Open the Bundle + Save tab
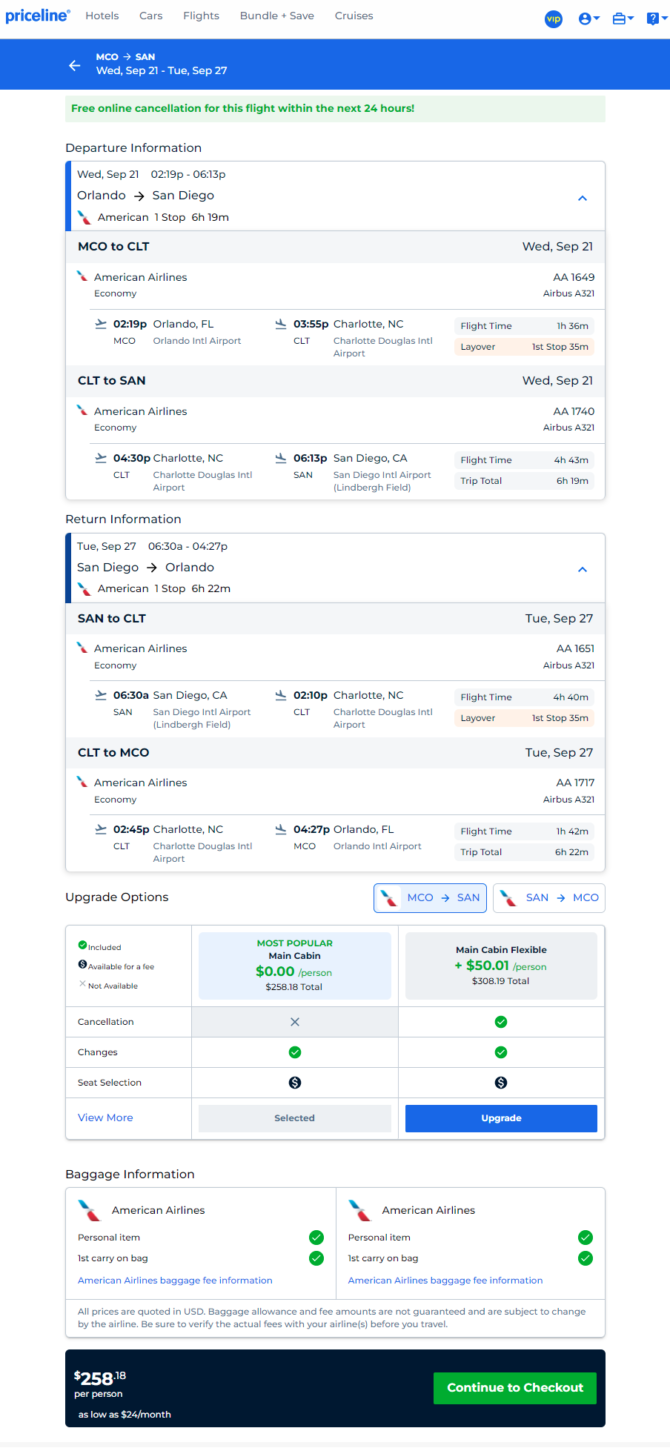This screenshot has width=670, height=1448. [x=277, y=16]
